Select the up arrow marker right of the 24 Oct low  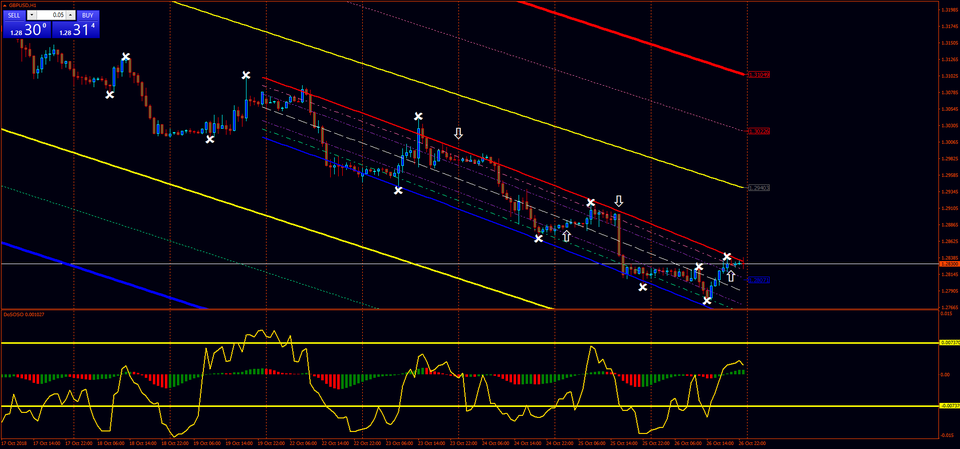coord(566,236)
